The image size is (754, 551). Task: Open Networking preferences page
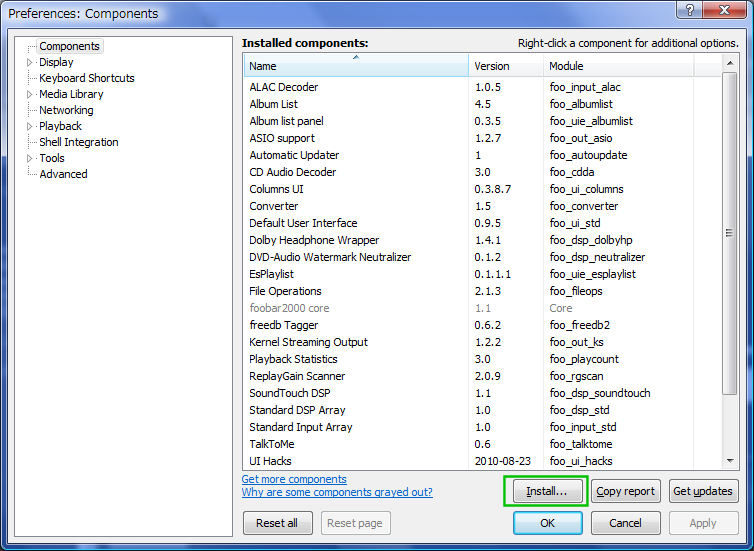pyautogui.click(x=66, y=110)
